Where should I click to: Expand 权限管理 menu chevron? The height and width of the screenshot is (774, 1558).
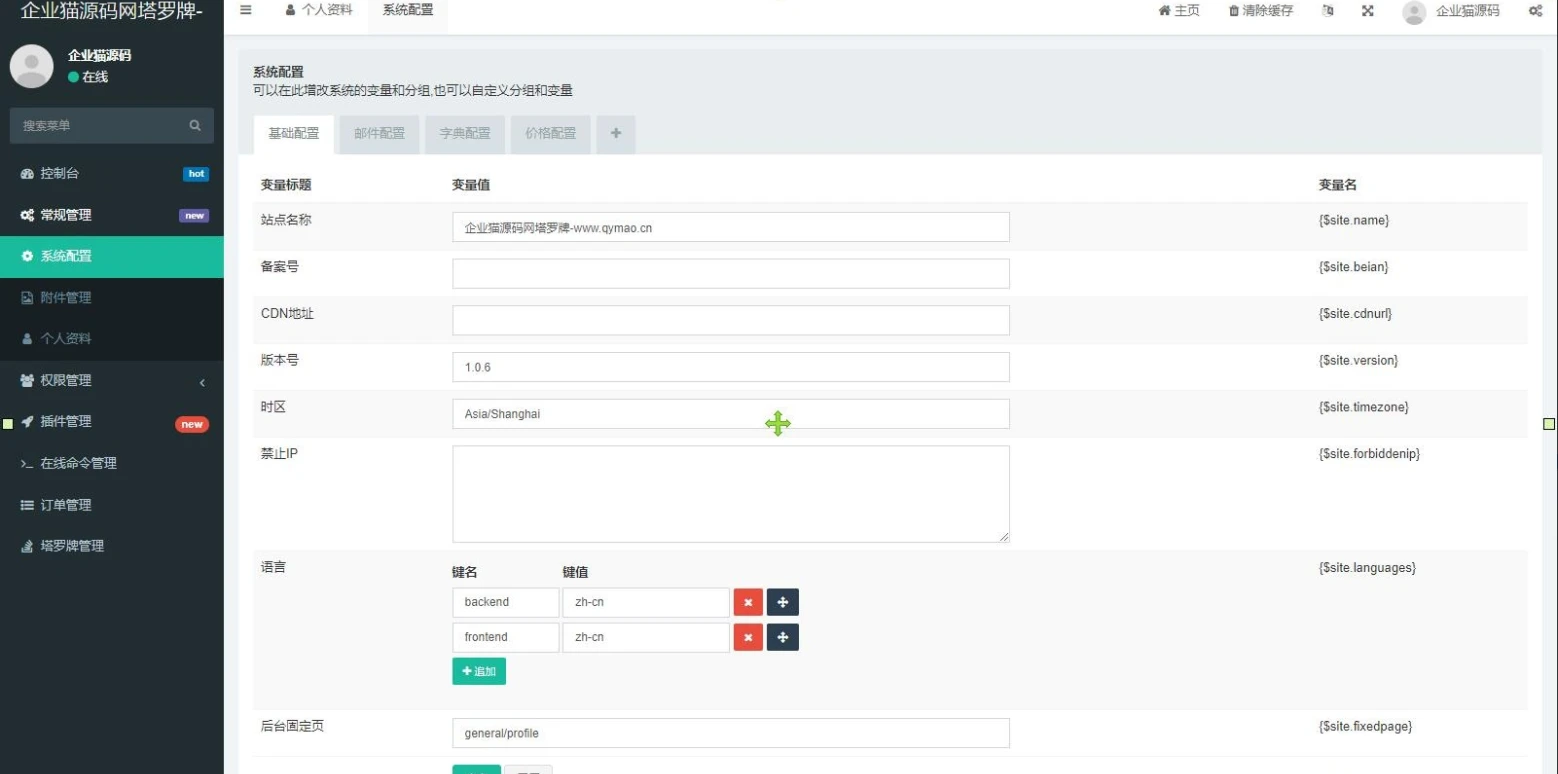[202, 381]
